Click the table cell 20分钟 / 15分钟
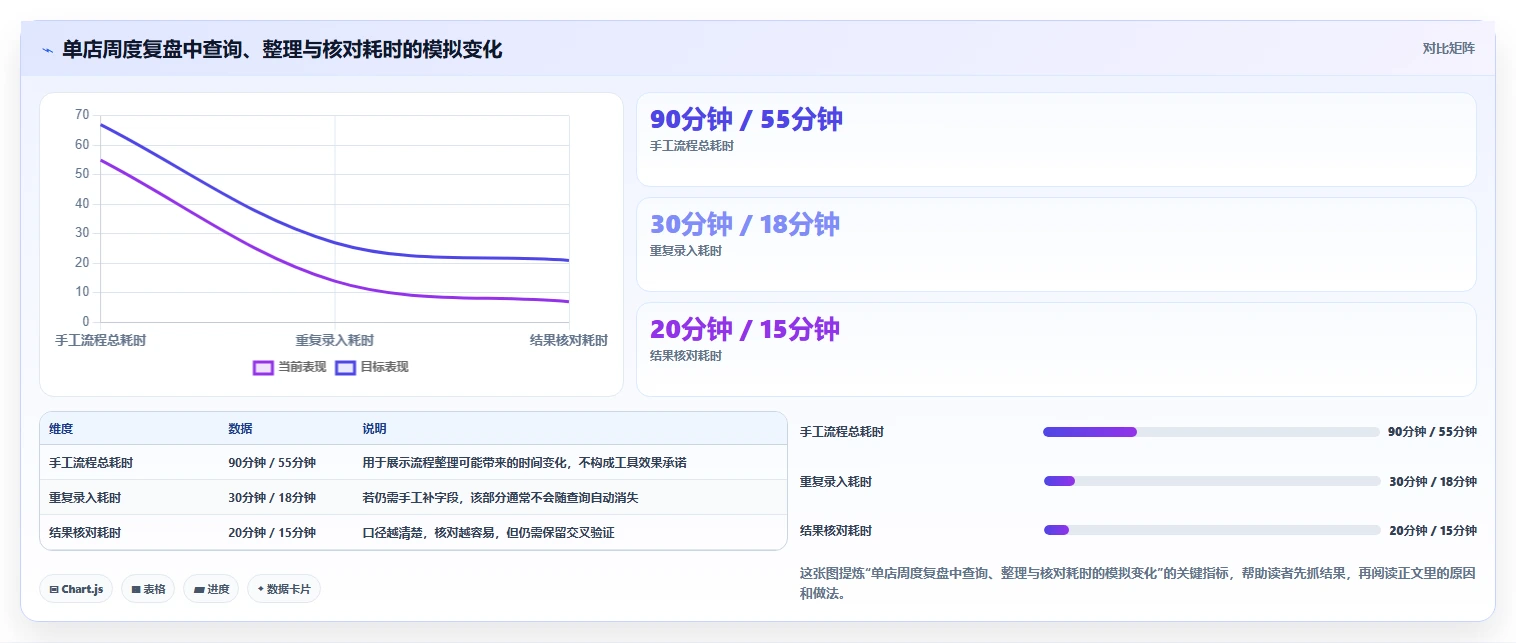 pyautogui.click(x=272, y=532)
